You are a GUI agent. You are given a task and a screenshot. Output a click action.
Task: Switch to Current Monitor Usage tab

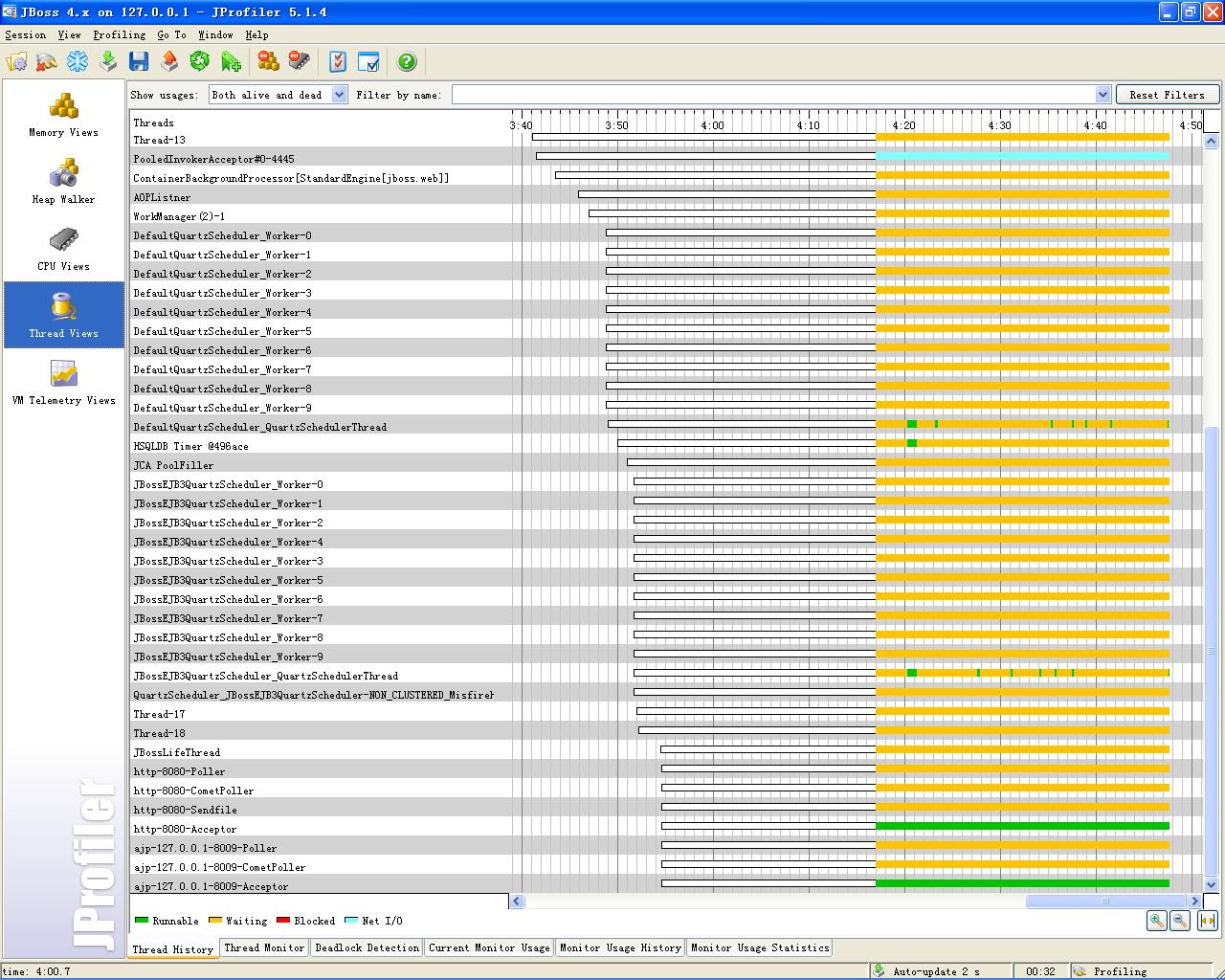click(489, 947)
